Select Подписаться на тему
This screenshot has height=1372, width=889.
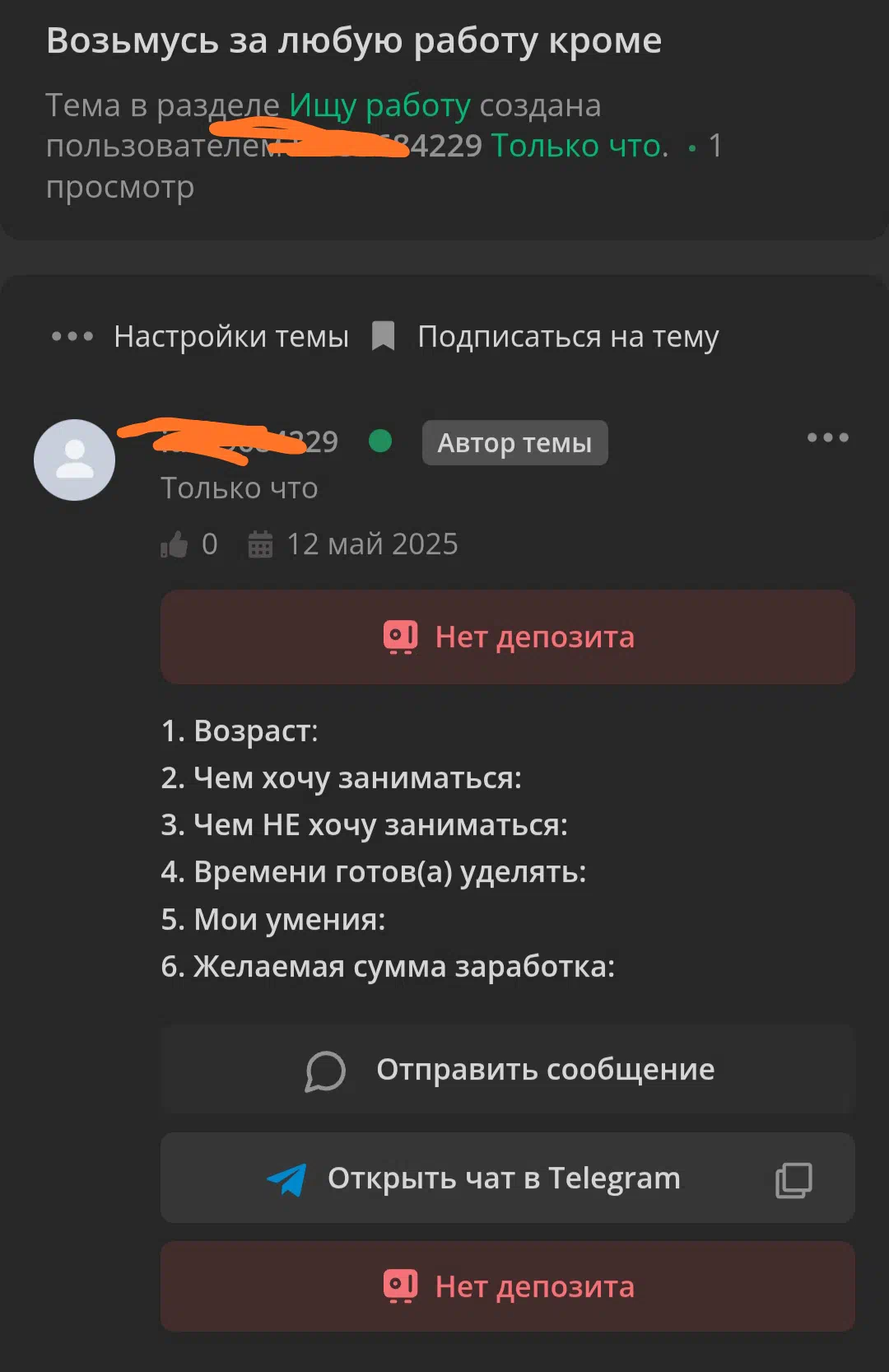pos(568,337)
